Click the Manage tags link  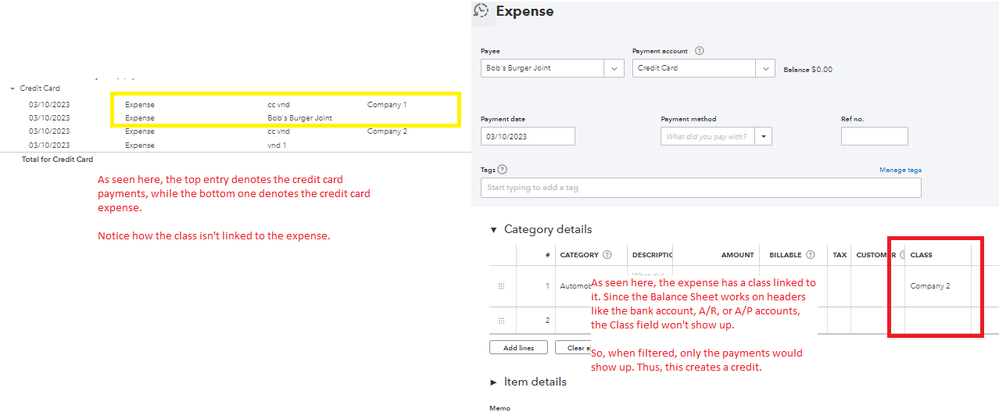(x=900, y=170)
